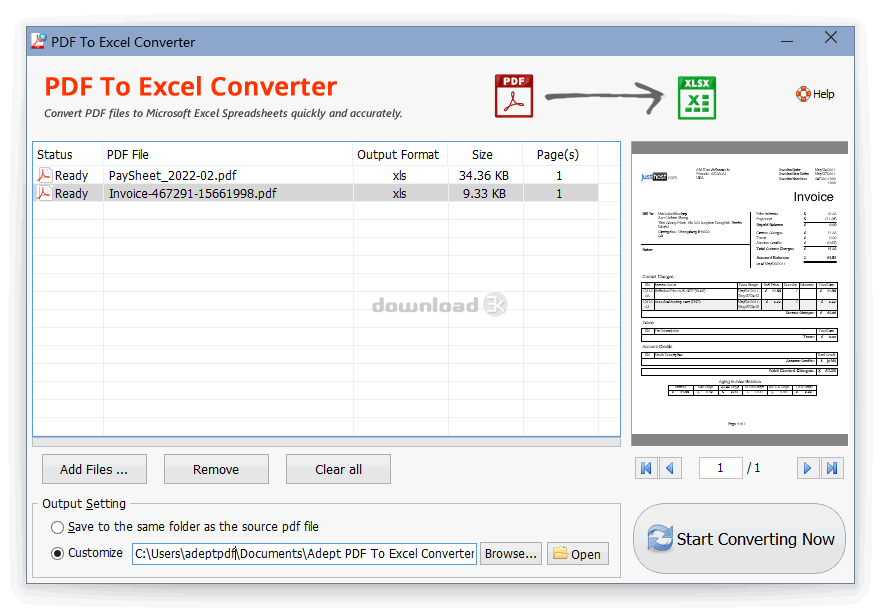The height and width of the screenshot is (608, 881).
Task: Jump to last preview page
Action: tap(832, 468)
